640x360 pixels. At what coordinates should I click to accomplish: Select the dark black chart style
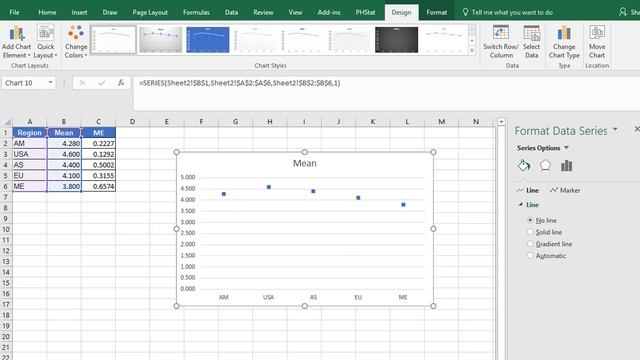[x=396, y=40]
